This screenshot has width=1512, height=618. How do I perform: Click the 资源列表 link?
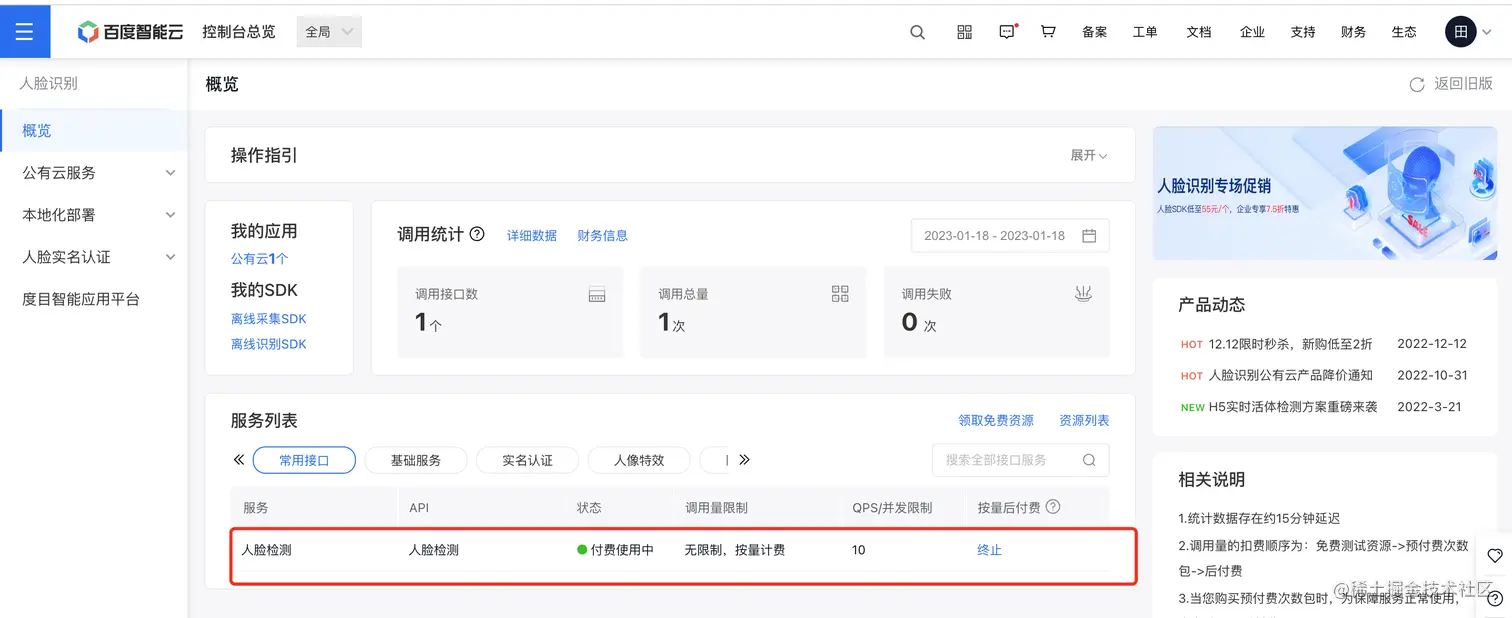[x=1084, y=421]
